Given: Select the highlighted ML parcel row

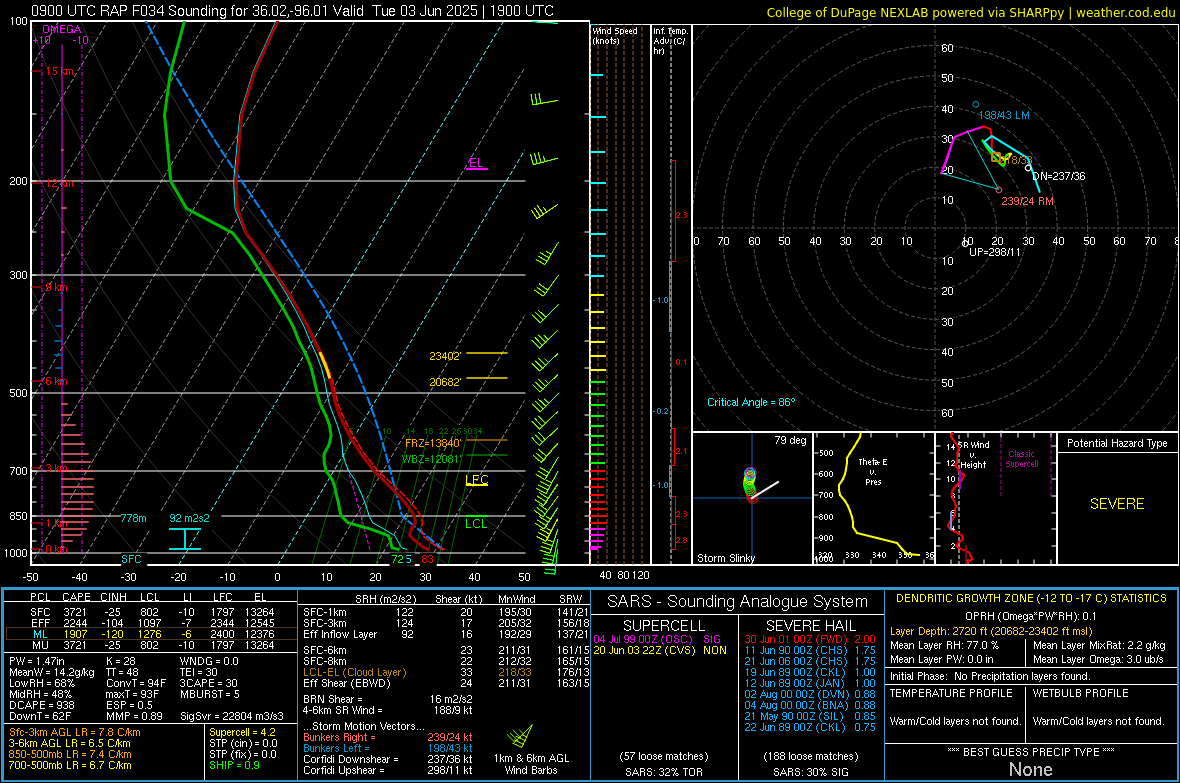Looking at the screenshot, I should pyautogui.click(x=150, y=634).
